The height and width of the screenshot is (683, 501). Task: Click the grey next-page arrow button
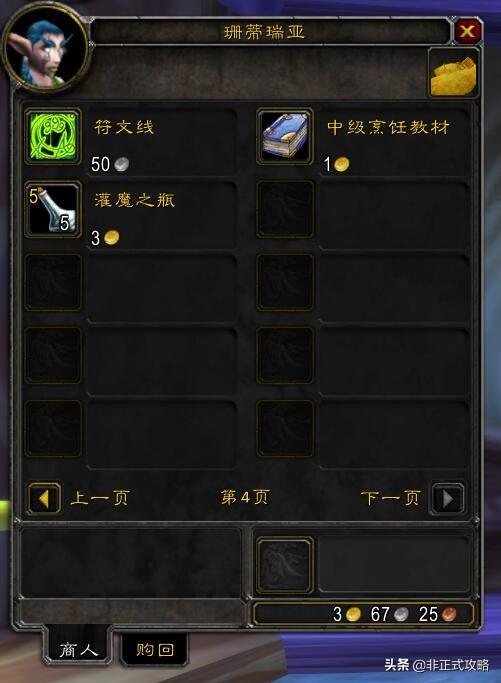point(447,498)
